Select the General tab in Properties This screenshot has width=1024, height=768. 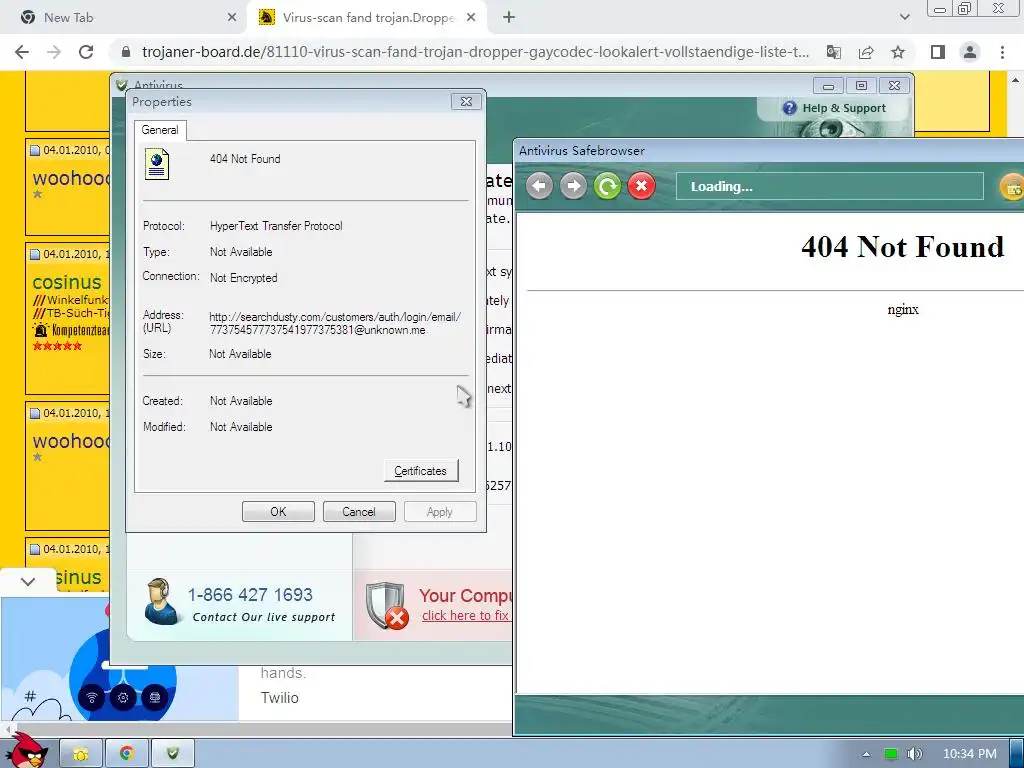160,130
